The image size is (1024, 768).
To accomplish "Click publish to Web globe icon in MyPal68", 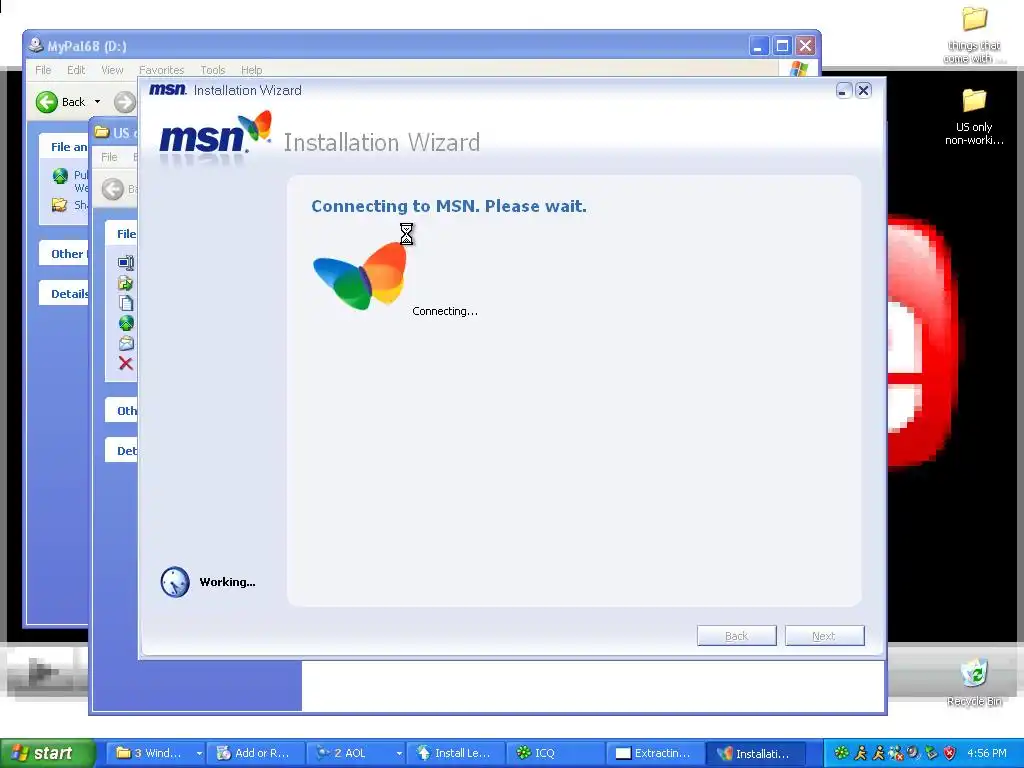I will (60, 176).
